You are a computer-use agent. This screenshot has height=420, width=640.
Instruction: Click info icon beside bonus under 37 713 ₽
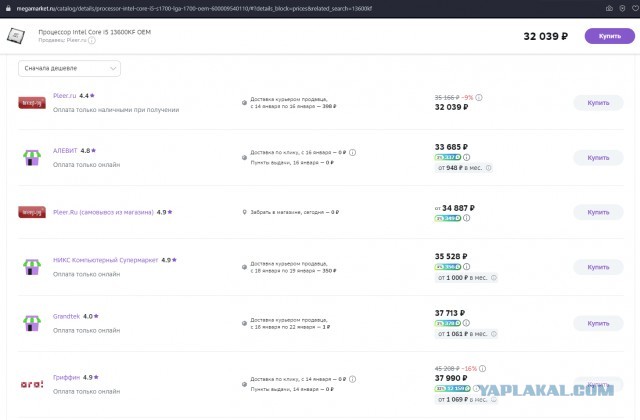pyautogui.click(x=467, y=323)
